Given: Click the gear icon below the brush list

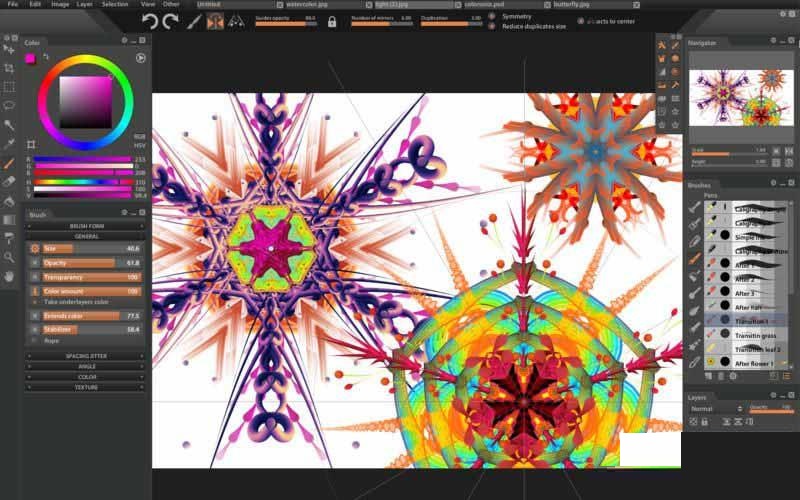Looking at the screenshot, I should tap(733, 376).
